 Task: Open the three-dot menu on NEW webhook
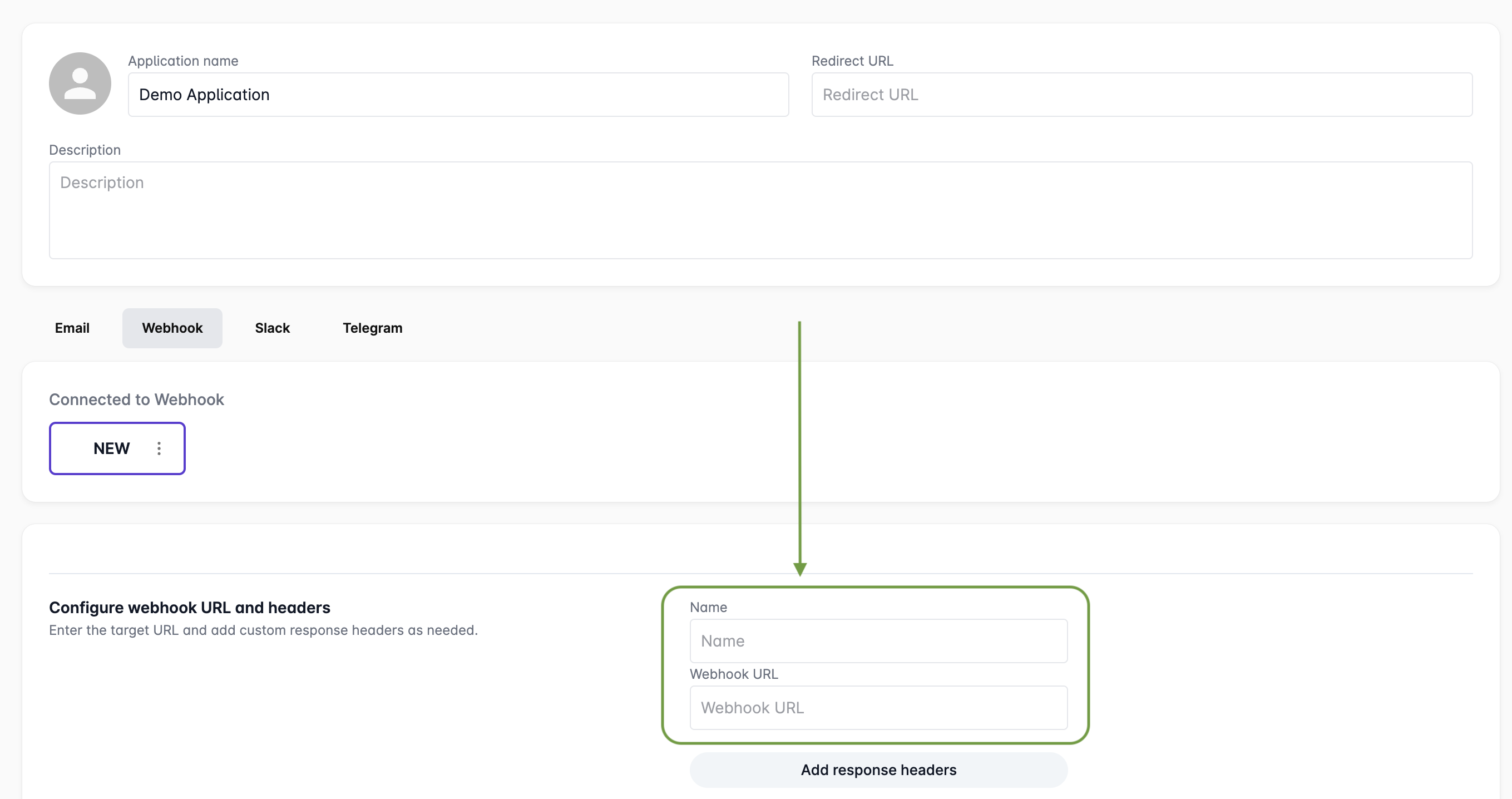point(159,448)
